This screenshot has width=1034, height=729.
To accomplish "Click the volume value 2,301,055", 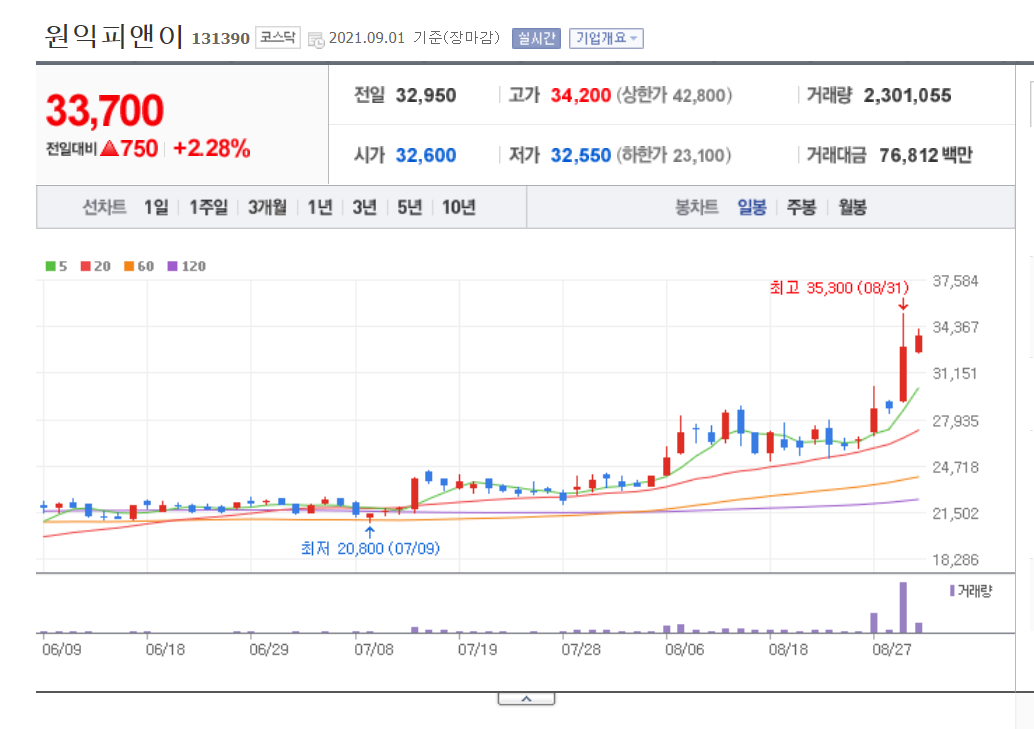I will pyautogui.click(x=907, y=96).
